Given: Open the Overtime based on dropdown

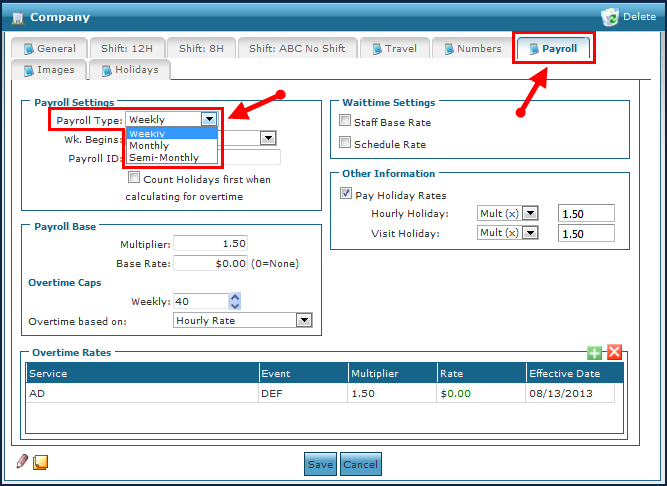Looking at the screenshot, I should (304, 321).
